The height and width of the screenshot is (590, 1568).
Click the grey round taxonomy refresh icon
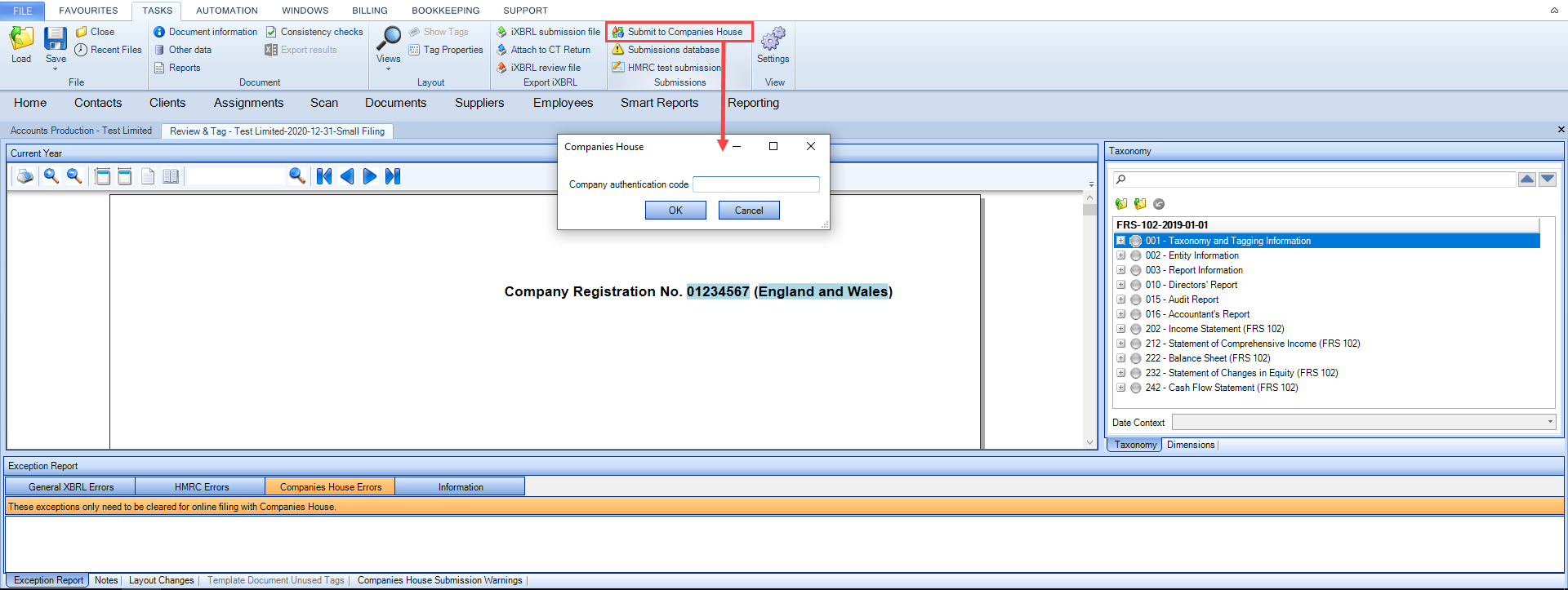pos(1159,204)
